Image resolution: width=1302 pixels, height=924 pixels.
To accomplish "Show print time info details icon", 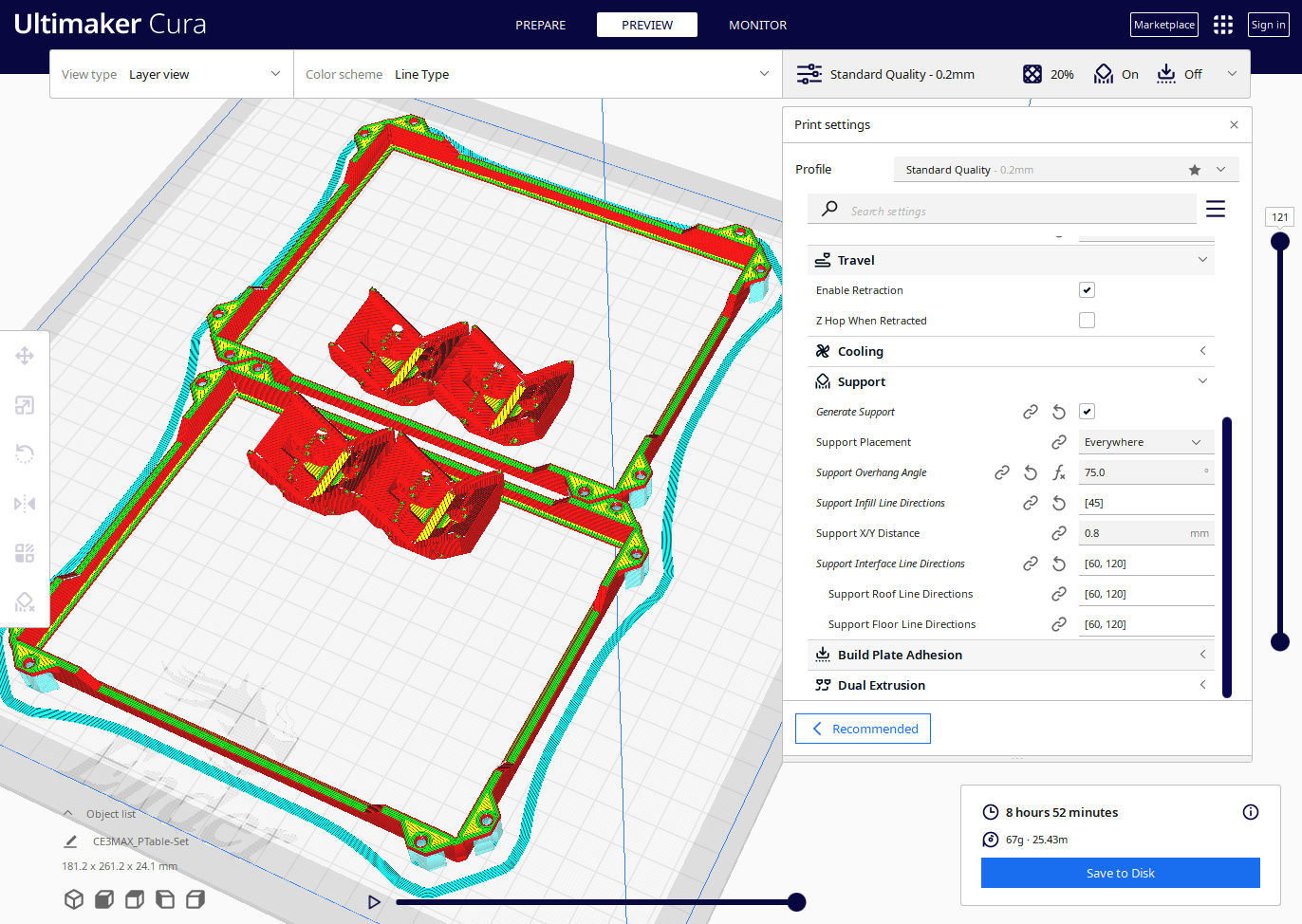I will click(x=1251, y=812).
